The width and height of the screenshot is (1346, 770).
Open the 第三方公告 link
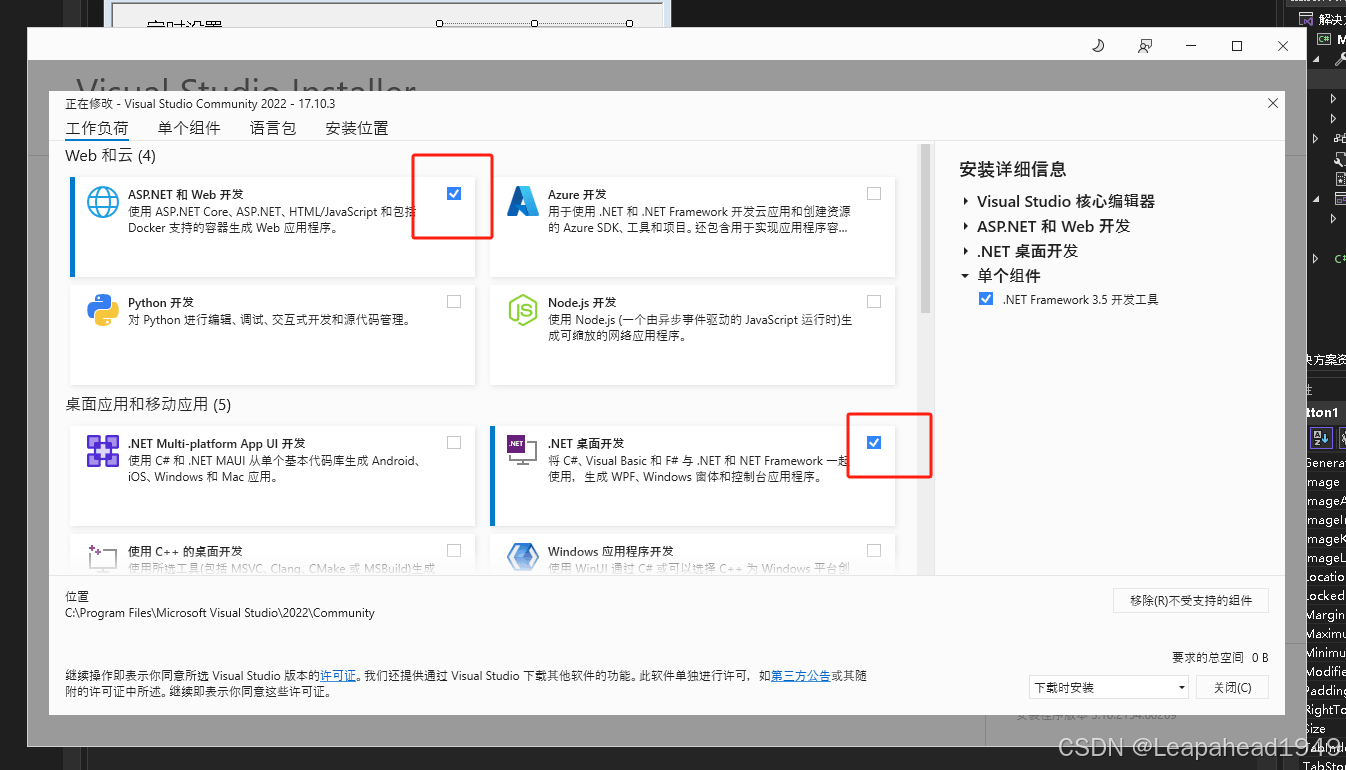click(x=800, y=676)
